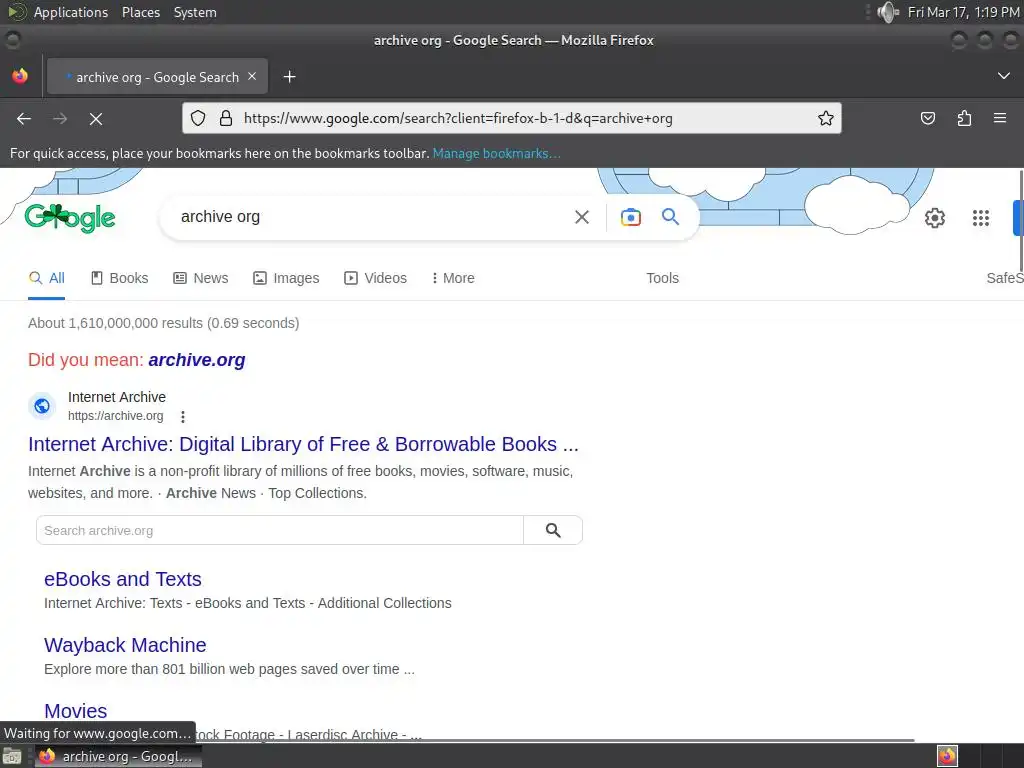This screenshot has height=768, width=1024.
Task: Open the Movies sitelink
Action: [75, 711]
